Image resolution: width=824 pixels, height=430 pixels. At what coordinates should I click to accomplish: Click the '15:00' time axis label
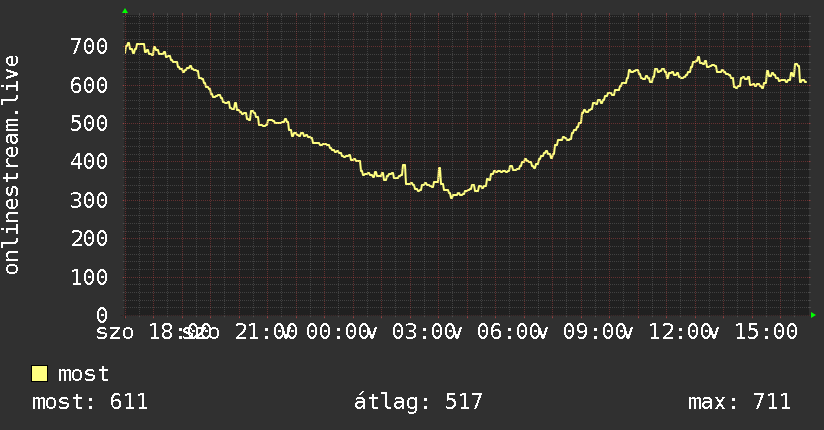766,332
